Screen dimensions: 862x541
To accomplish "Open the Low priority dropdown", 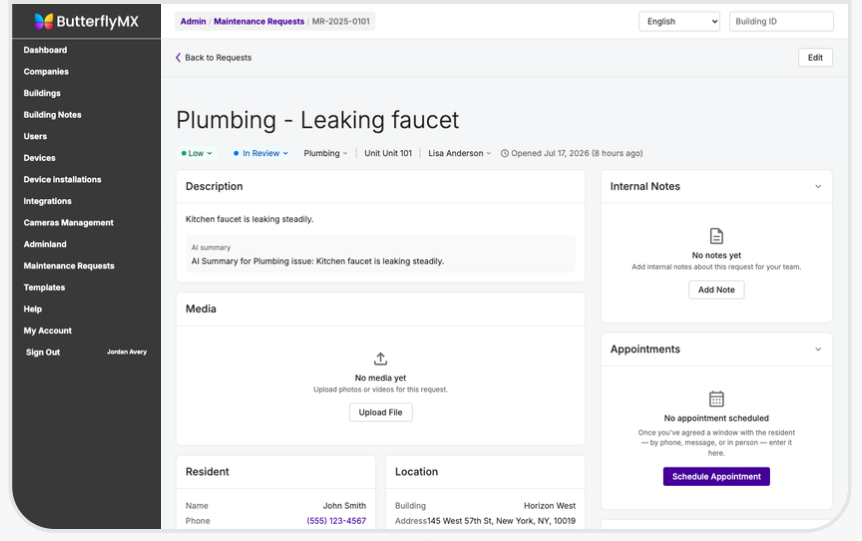I will tap(197, 153).
